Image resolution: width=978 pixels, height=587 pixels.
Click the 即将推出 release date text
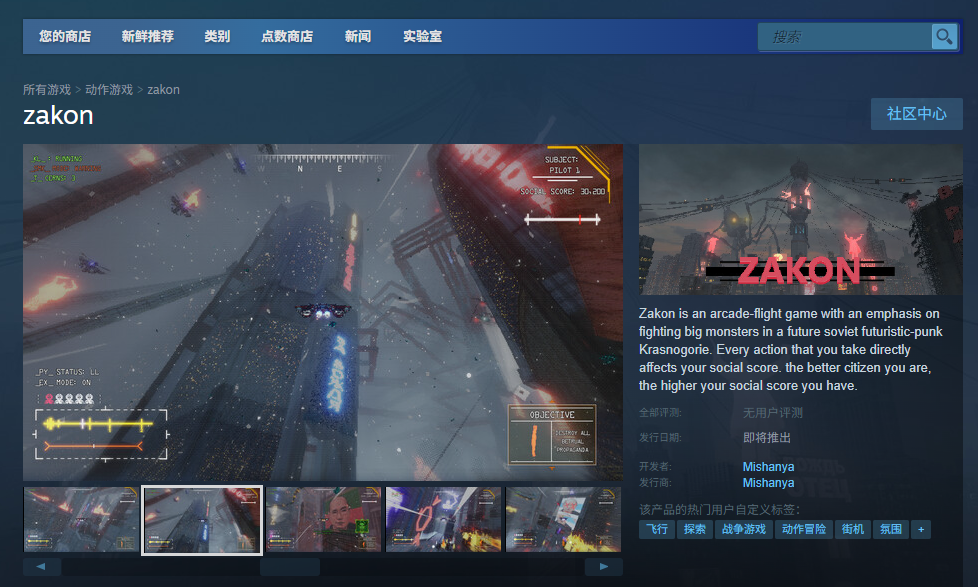click(767, 438)
